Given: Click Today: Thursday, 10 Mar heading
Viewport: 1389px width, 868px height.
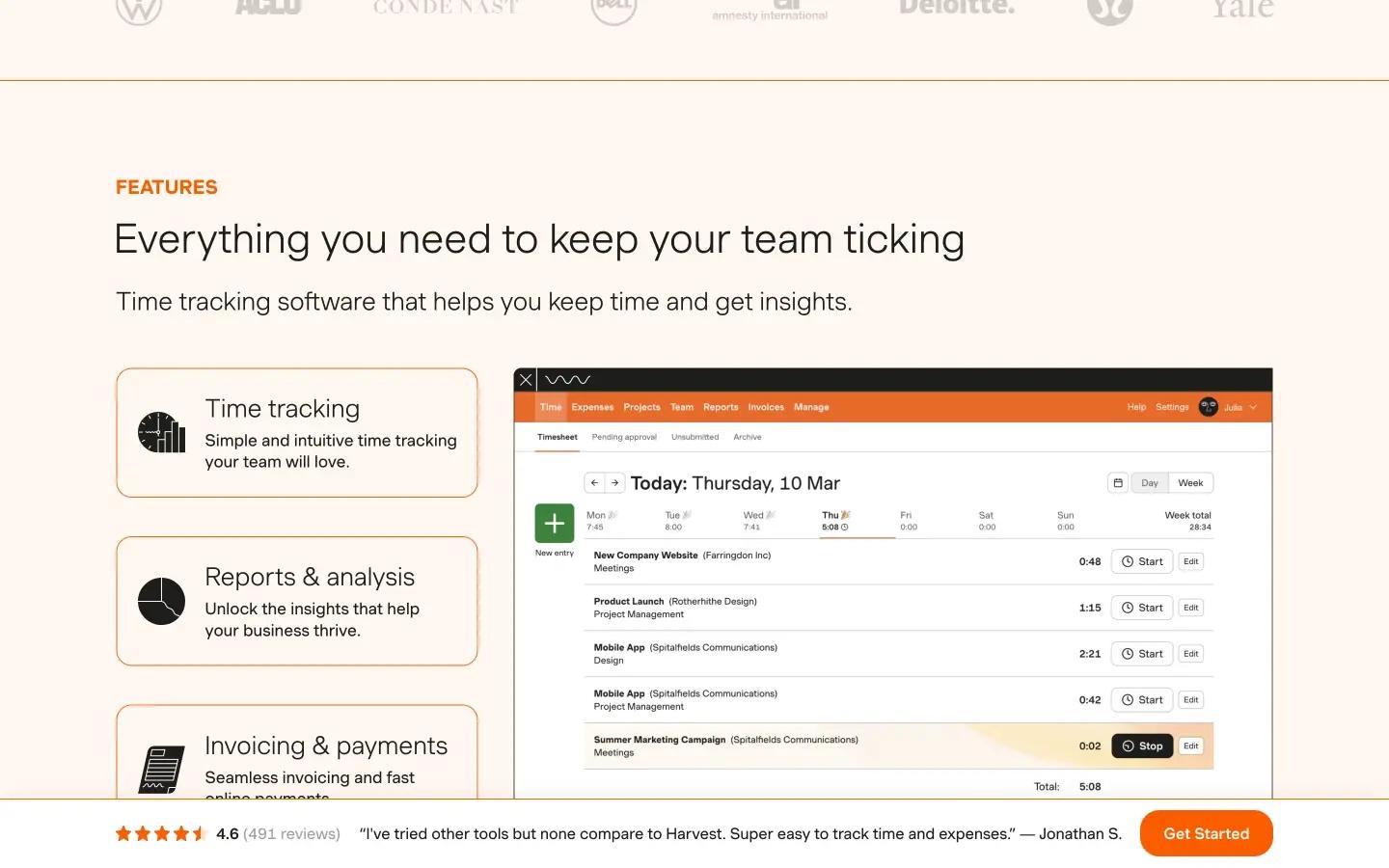Looking at the screenshot, I should point(735,483).
